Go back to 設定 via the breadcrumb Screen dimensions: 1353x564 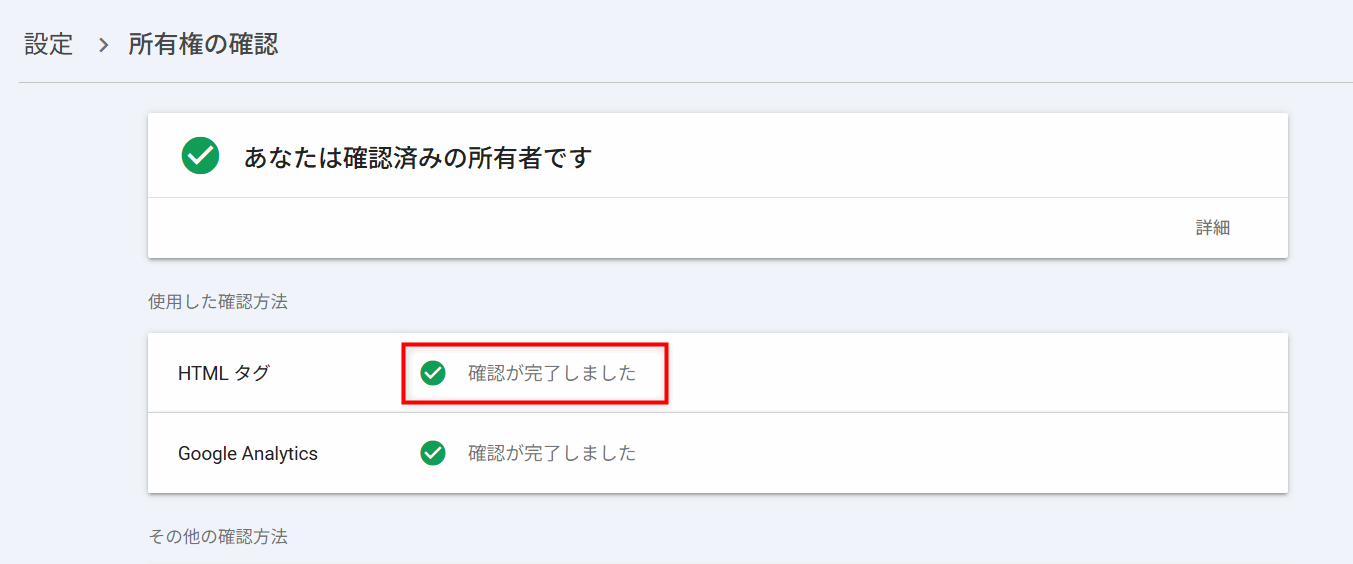pos(49,45)
